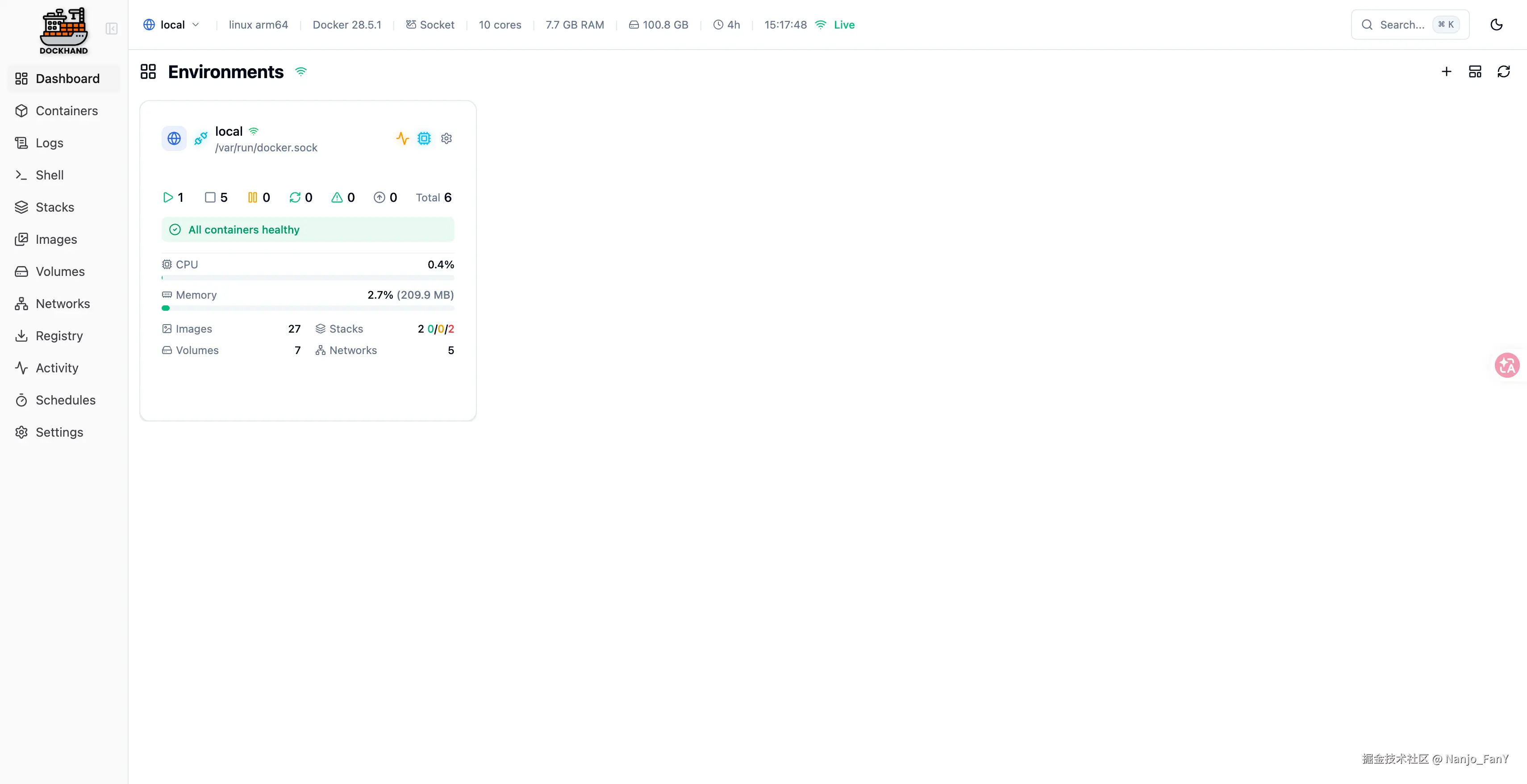Focus the Search input field
This screenshot has width=1527, height=784.
[1402, 24]
